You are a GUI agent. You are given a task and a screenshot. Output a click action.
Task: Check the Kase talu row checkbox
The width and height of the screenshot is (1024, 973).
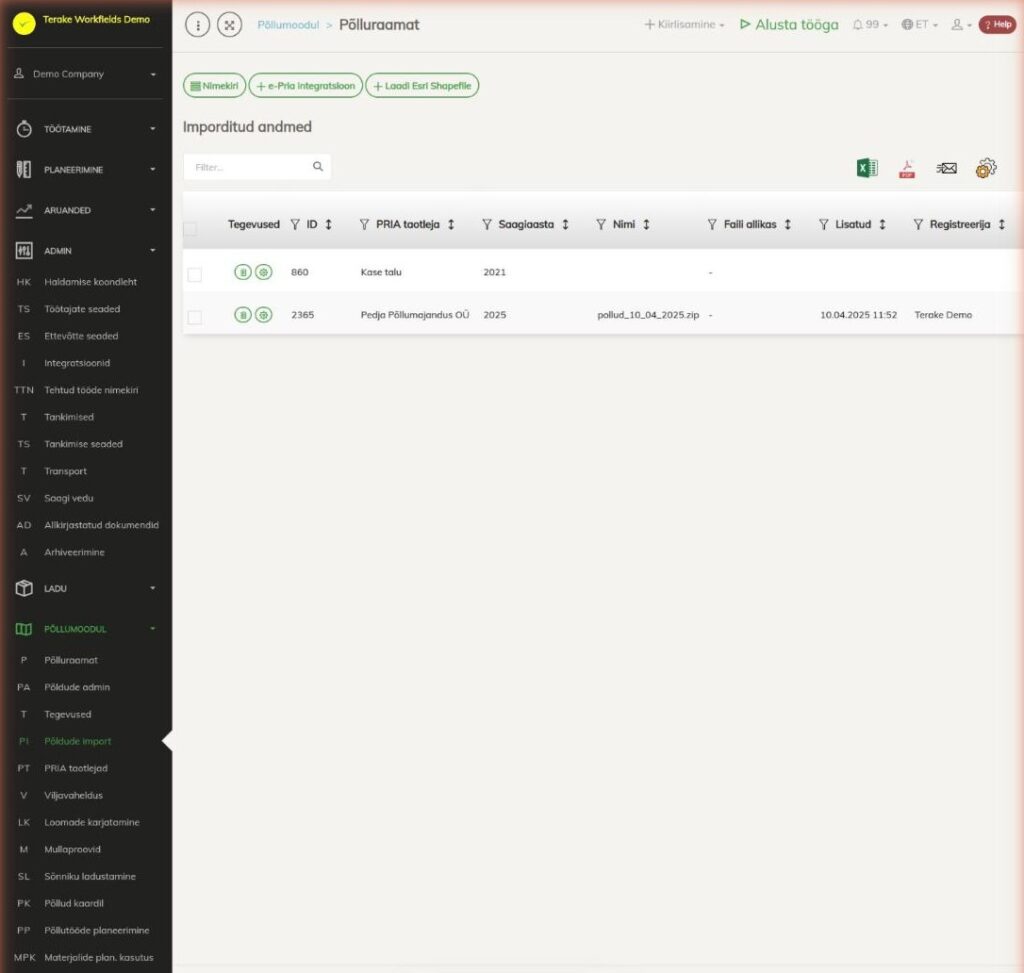coord(195,274)
